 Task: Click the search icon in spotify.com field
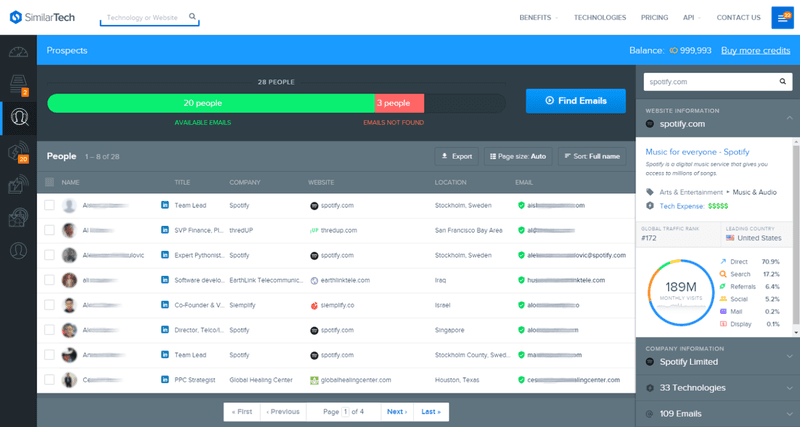pyautogui.click(x=783, y=82)
